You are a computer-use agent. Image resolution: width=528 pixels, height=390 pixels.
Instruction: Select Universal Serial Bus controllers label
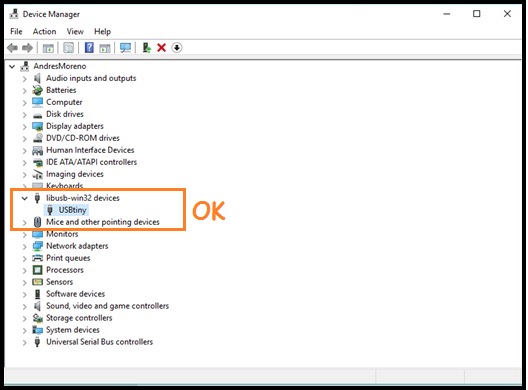99,342
